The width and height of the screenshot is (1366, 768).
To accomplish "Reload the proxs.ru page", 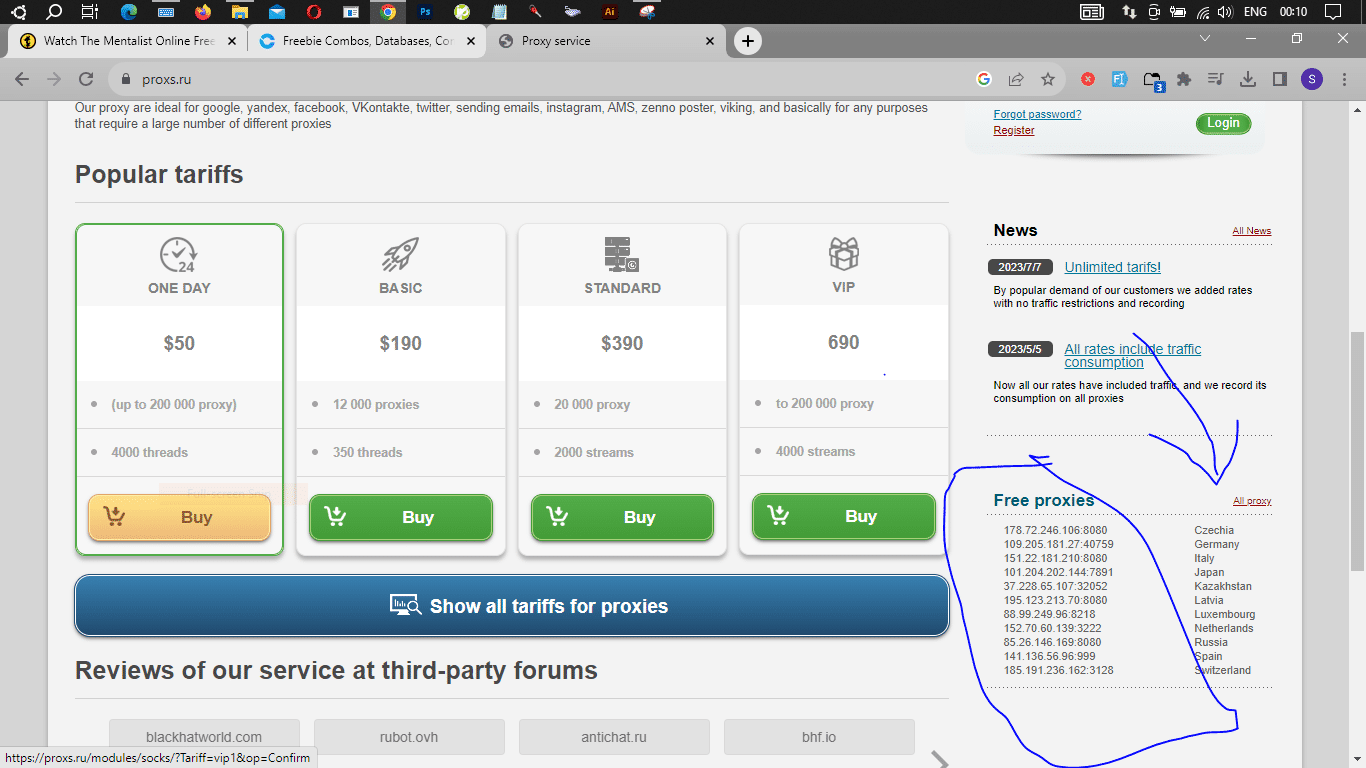I will click(86, 79).
